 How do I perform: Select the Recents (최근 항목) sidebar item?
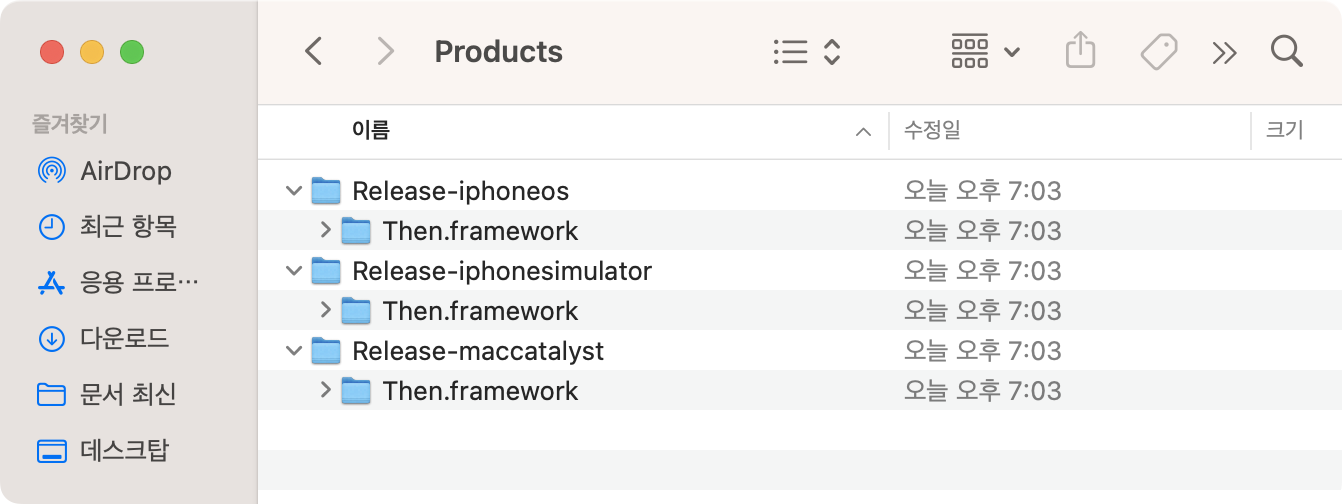127,227
